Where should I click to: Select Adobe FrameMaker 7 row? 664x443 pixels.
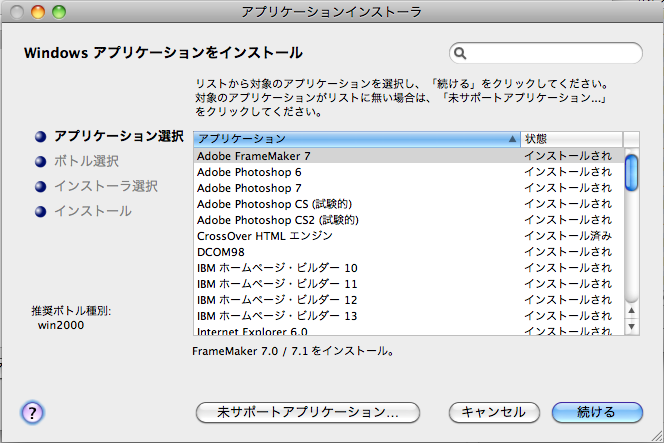pyautogui.click(x=408, y=156)
